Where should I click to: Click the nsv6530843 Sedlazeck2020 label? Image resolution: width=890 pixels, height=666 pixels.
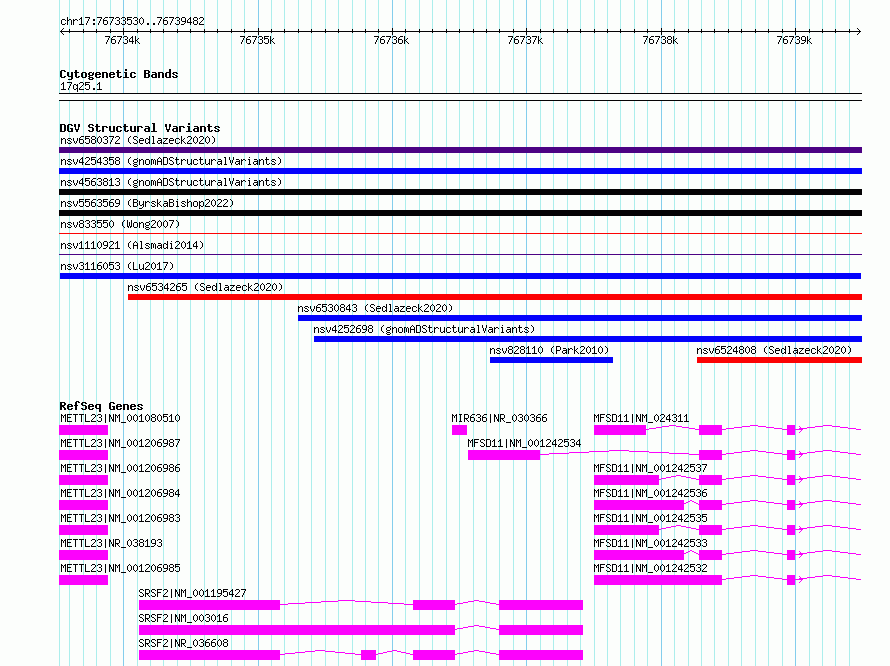click(x=375, y=308)
